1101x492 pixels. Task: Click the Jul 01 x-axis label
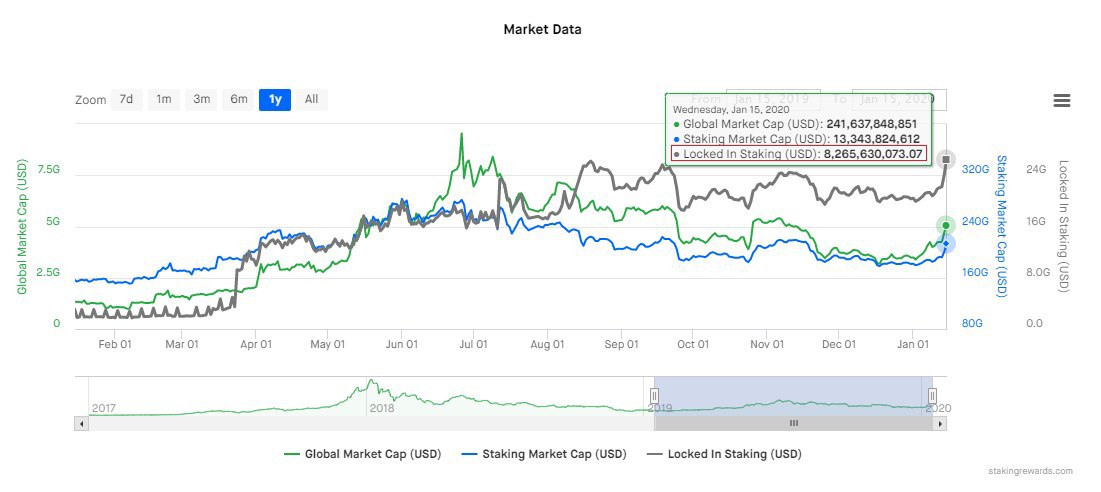coord(473,345)
